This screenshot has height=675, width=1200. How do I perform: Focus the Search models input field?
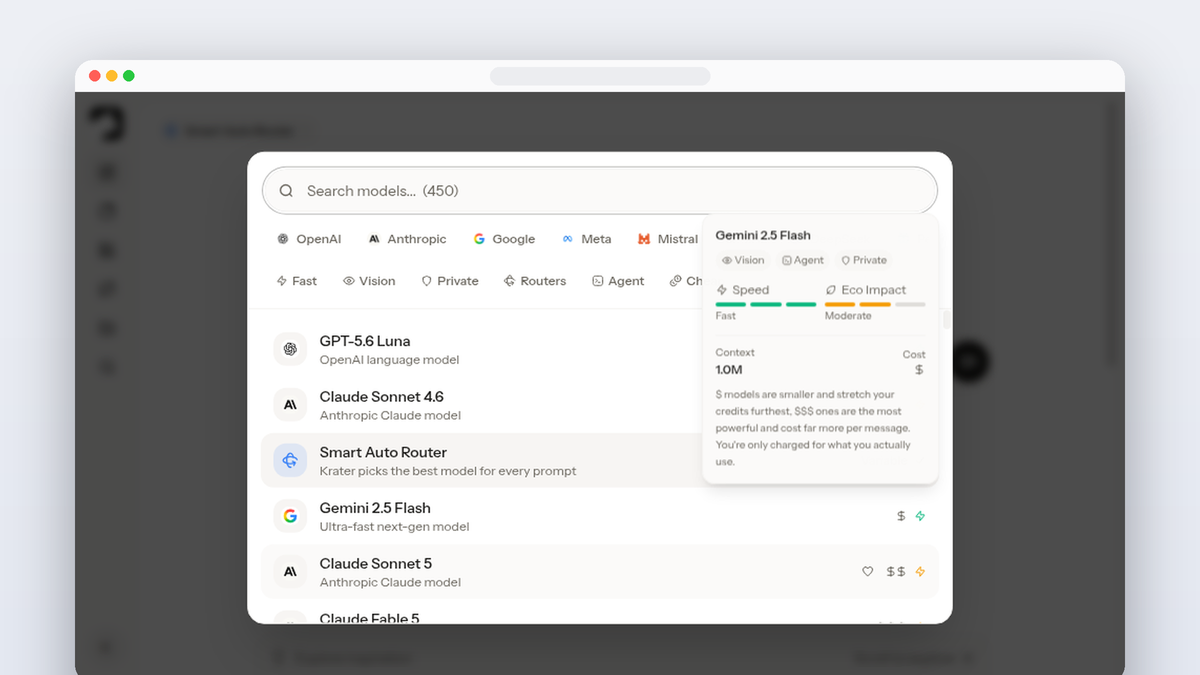click(x=600, y=190)
